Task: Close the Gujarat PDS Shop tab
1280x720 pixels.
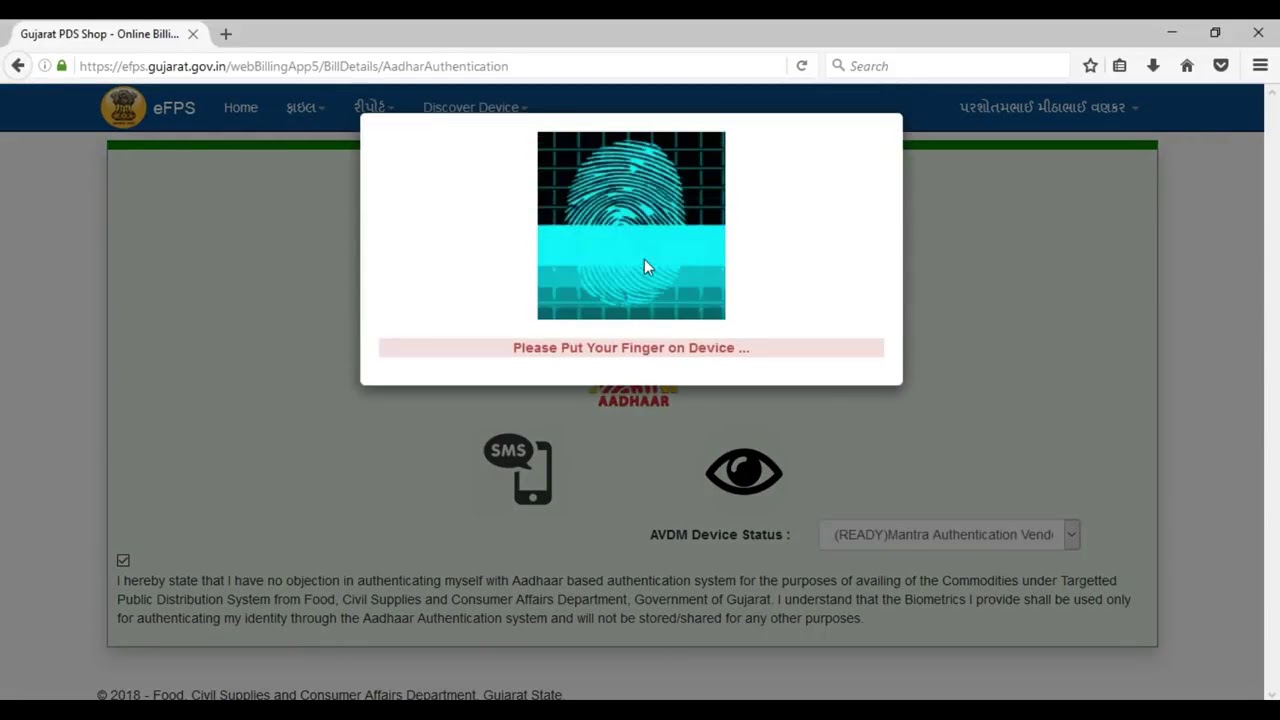Action: (x=193, y=34)
